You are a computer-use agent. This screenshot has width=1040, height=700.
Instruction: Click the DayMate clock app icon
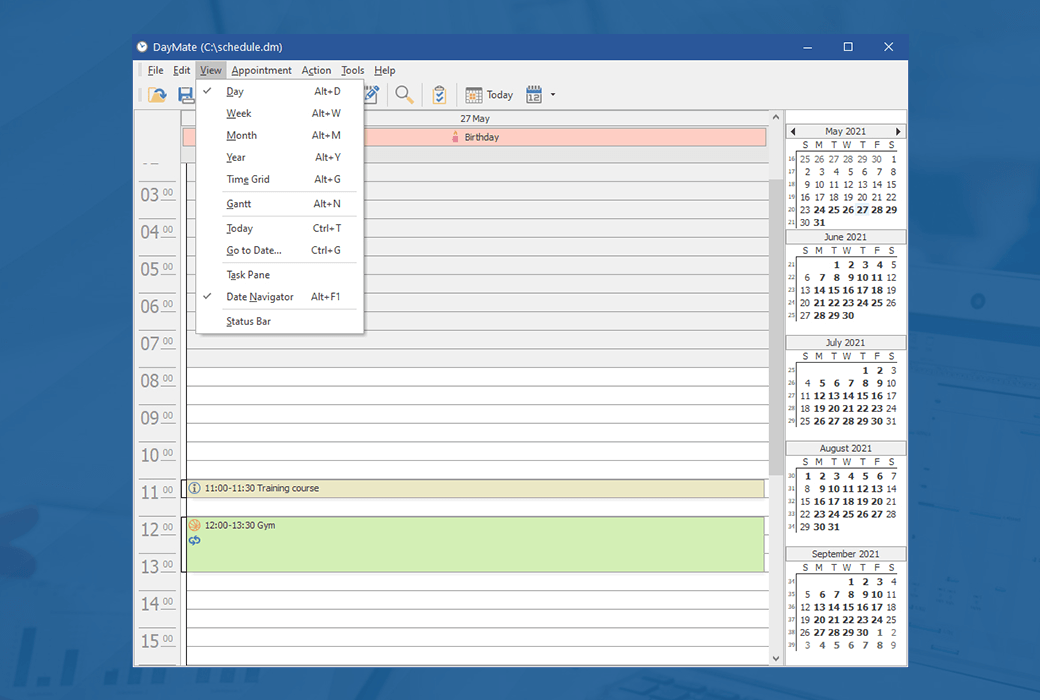pos(142,46)
